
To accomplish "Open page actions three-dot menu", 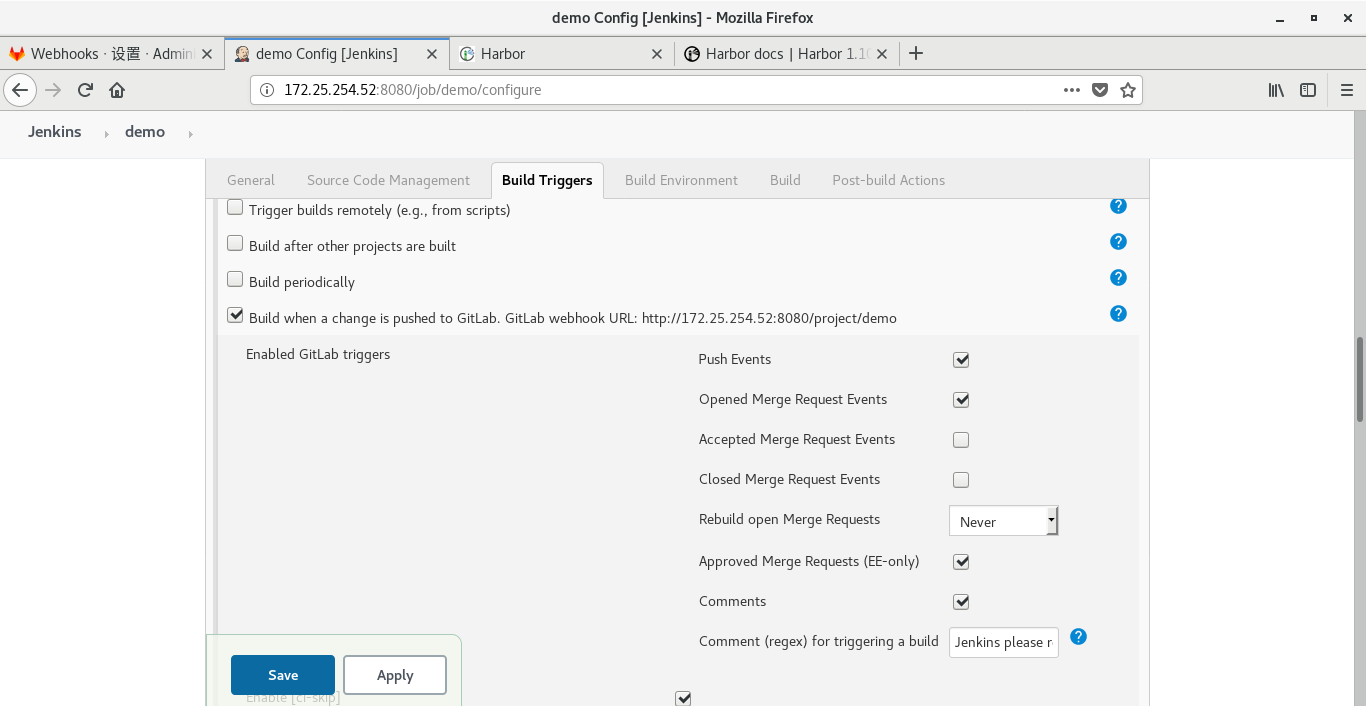I will click(1072, 90).
